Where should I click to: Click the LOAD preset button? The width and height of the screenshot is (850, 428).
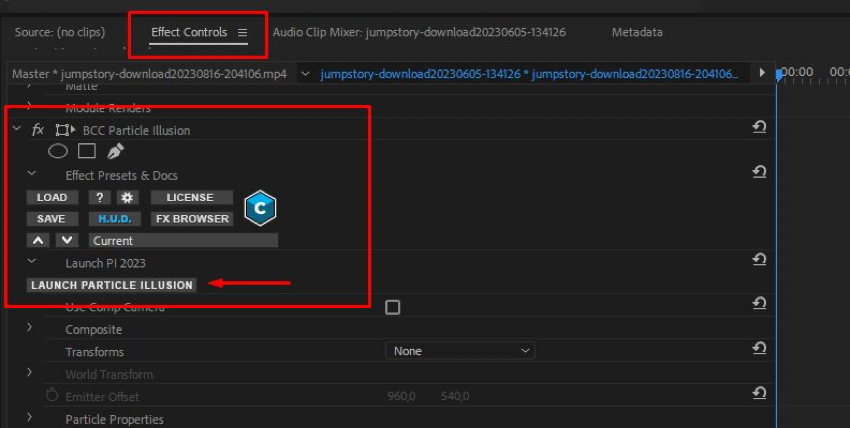(x=52, y=197)
